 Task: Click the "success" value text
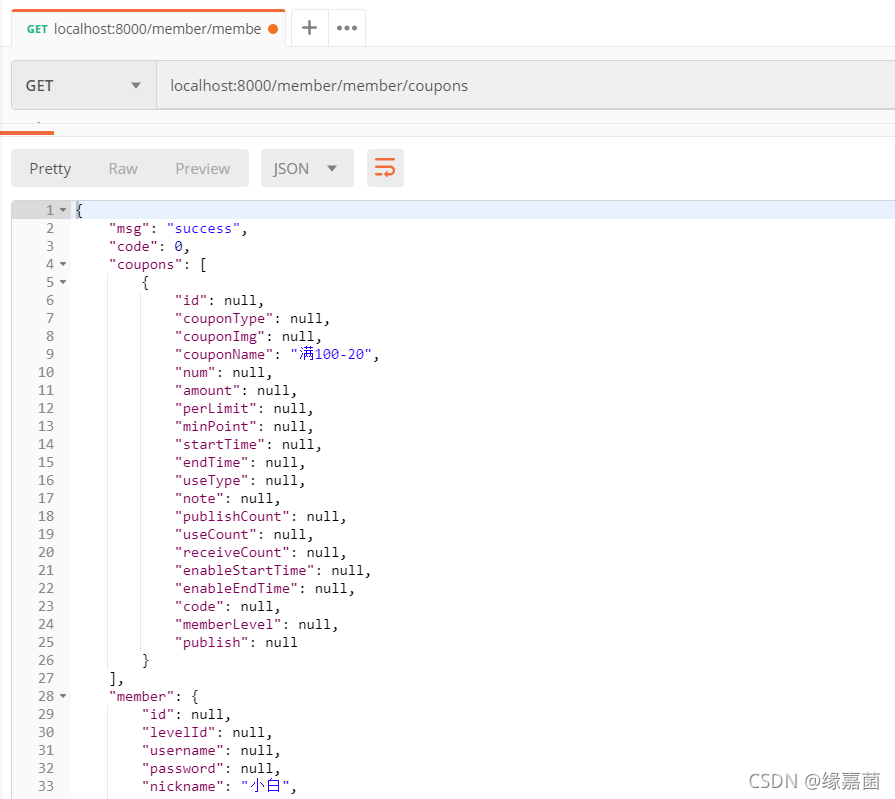[x=203, y=228]
